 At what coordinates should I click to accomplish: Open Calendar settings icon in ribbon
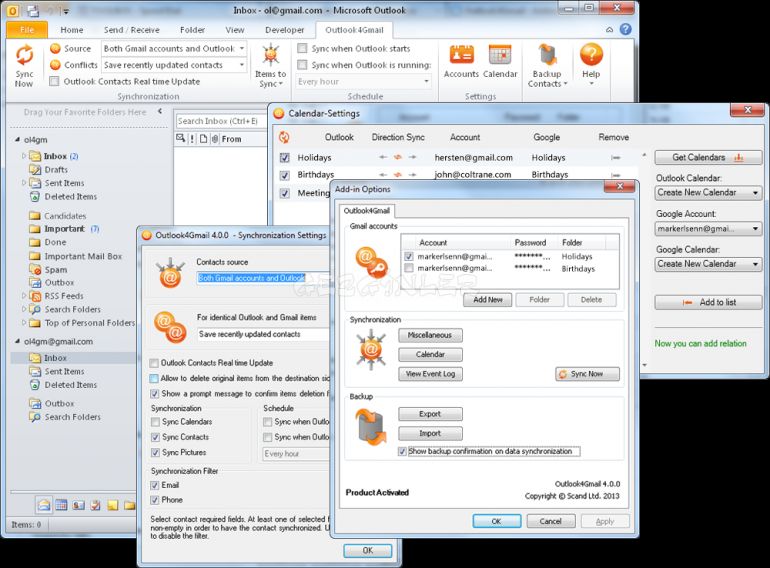click(x=500, y=55)
